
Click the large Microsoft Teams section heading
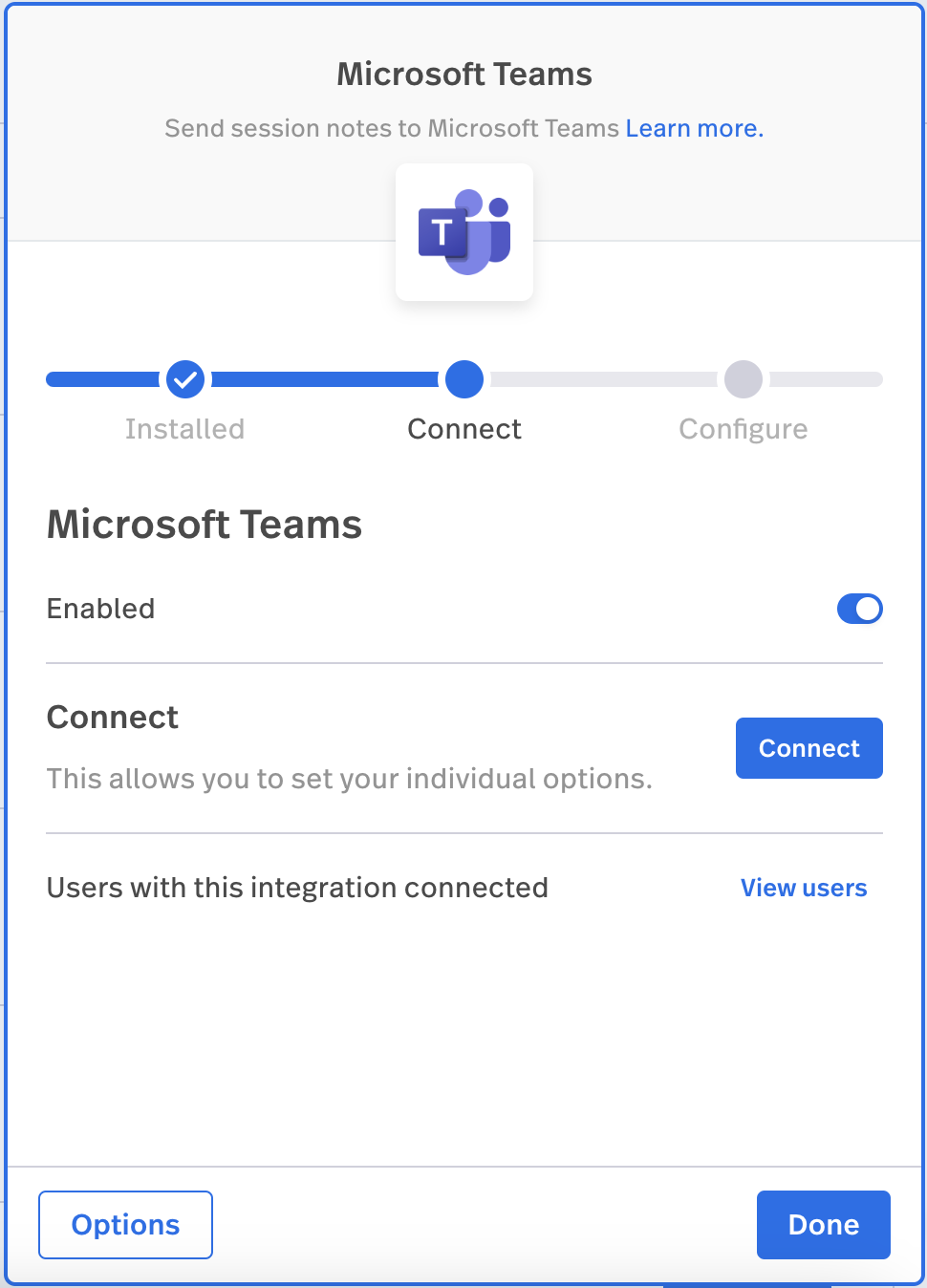point(205,525)
